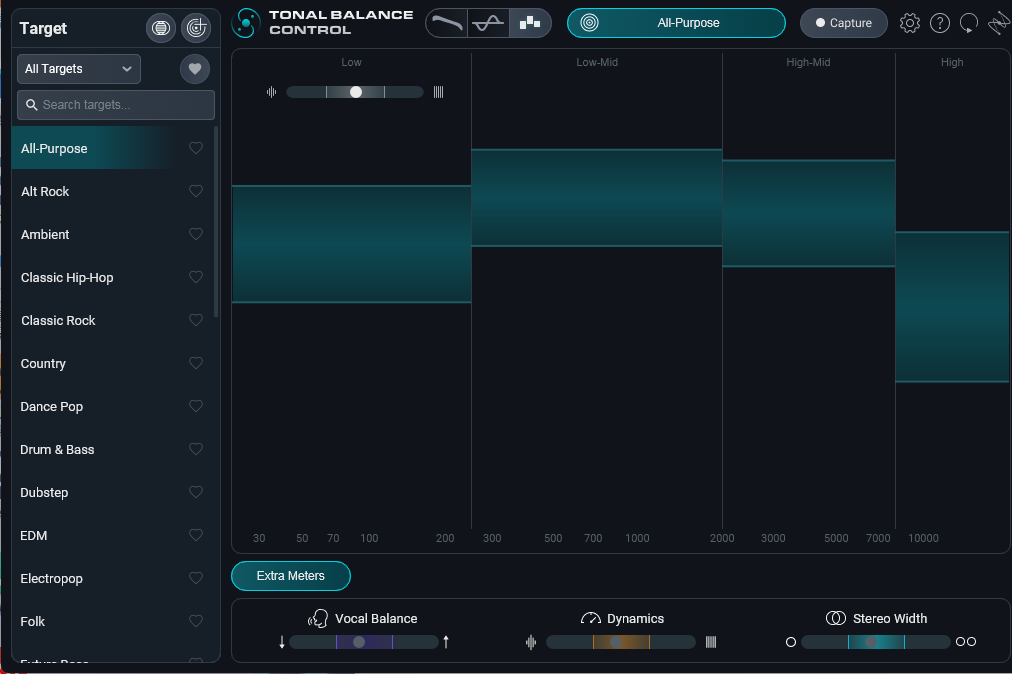Click the Low-Mid band target range
Image resolution: width=1012 pixels, height=674 pixels.
(x=597, y=198)
